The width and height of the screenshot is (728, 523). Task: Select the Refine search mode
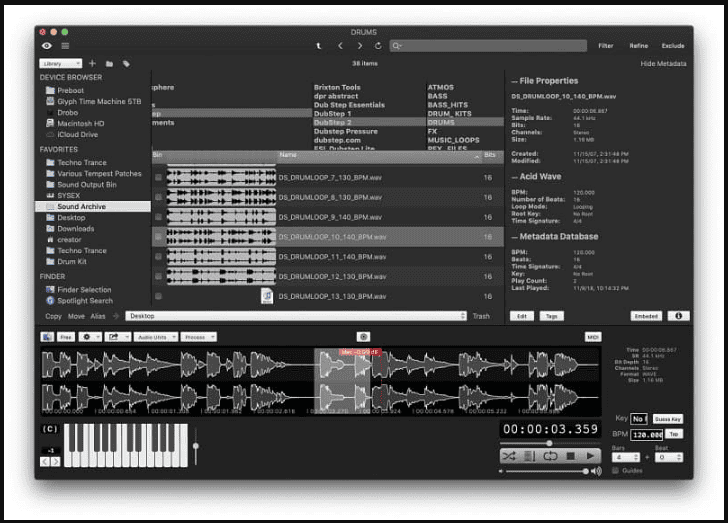[638, 46]
